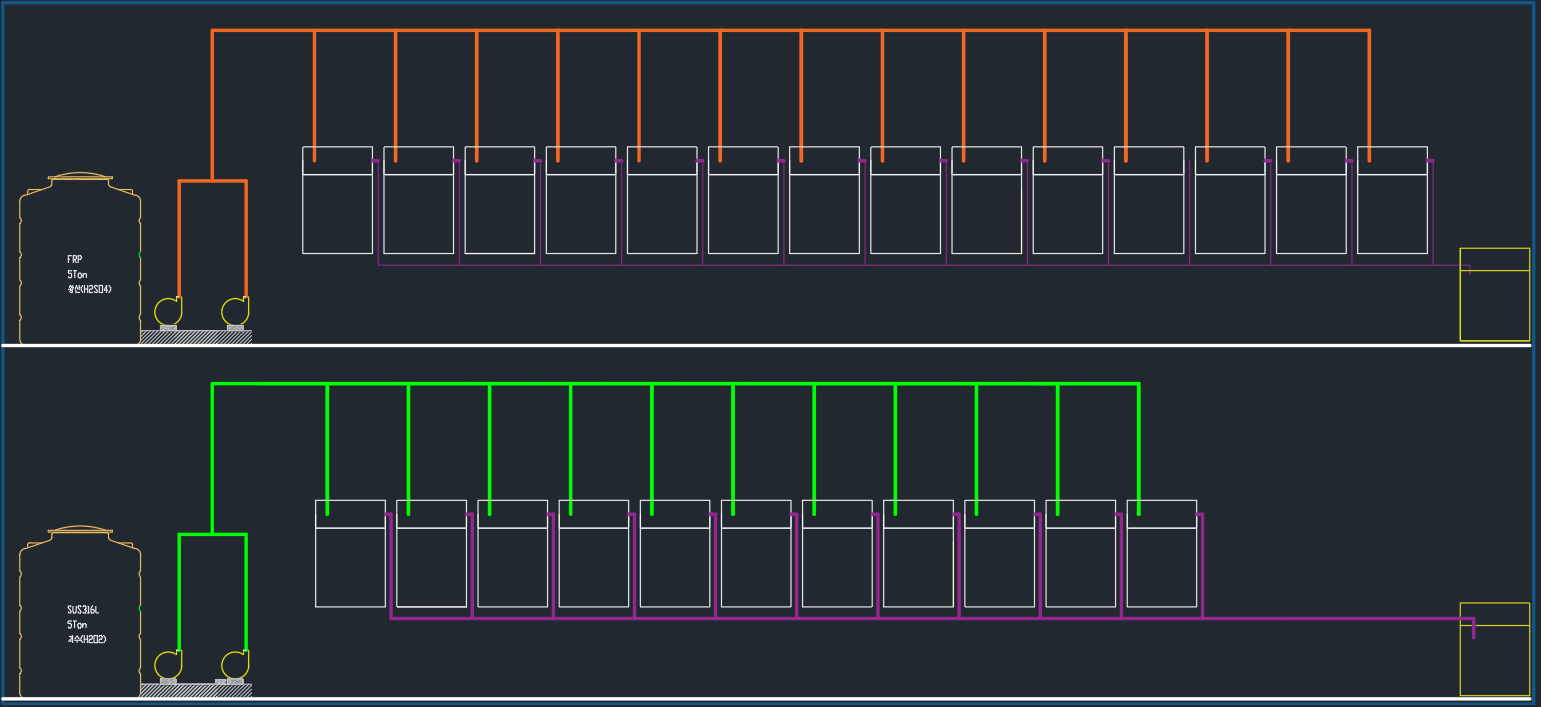
Task: Select the yellow collection tank of the orange system
Action: (1495, 294)
